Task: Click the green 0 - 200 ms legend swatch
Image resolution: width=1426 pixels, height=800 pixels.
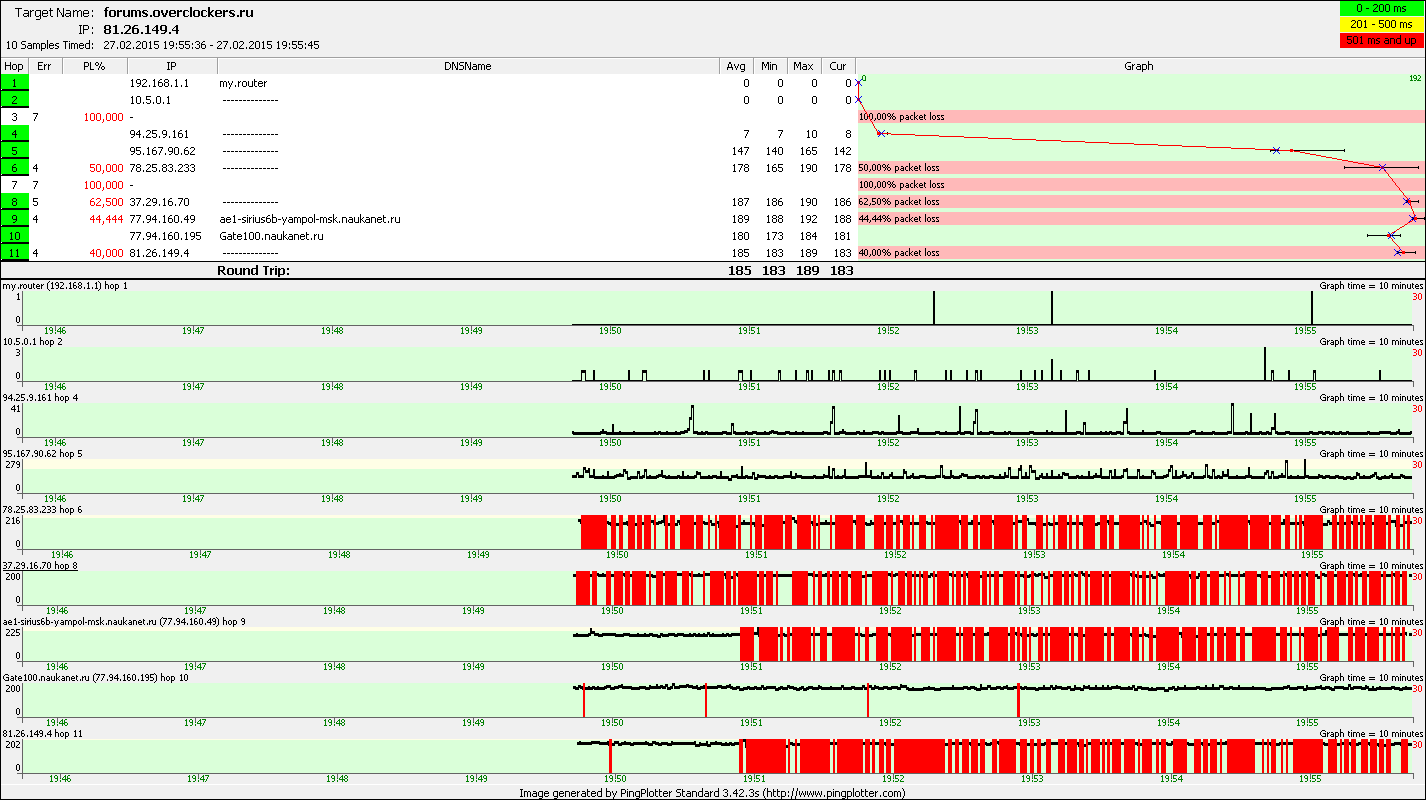Action: 1381,9
